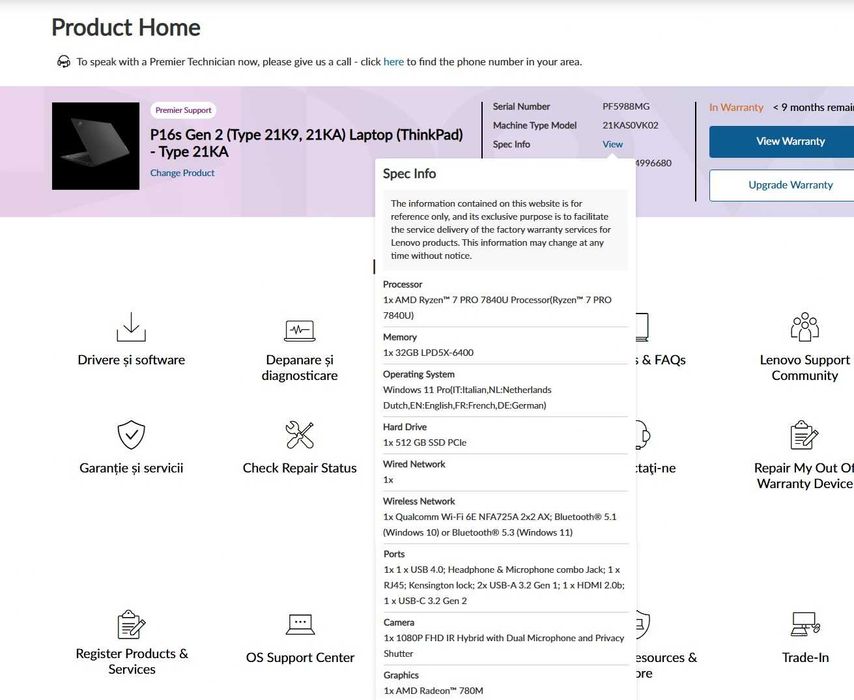Open the ThinkPad product thumbnail image
The width and height of the screenshot is (854, 700).
95,146
